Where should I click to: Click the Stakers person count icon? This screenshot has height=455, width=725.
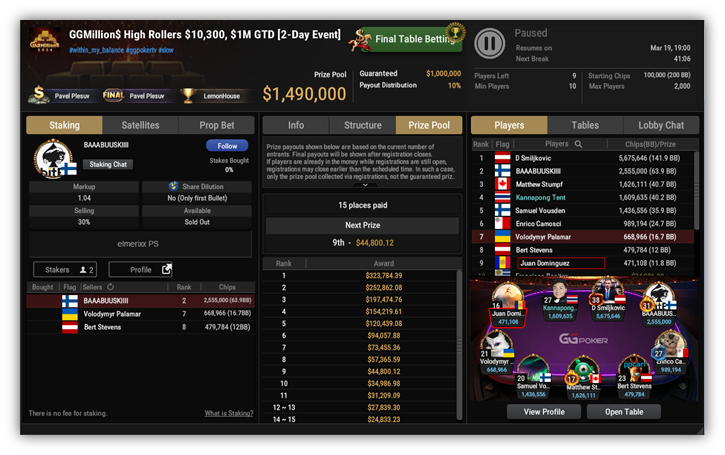tap(83, 270)
